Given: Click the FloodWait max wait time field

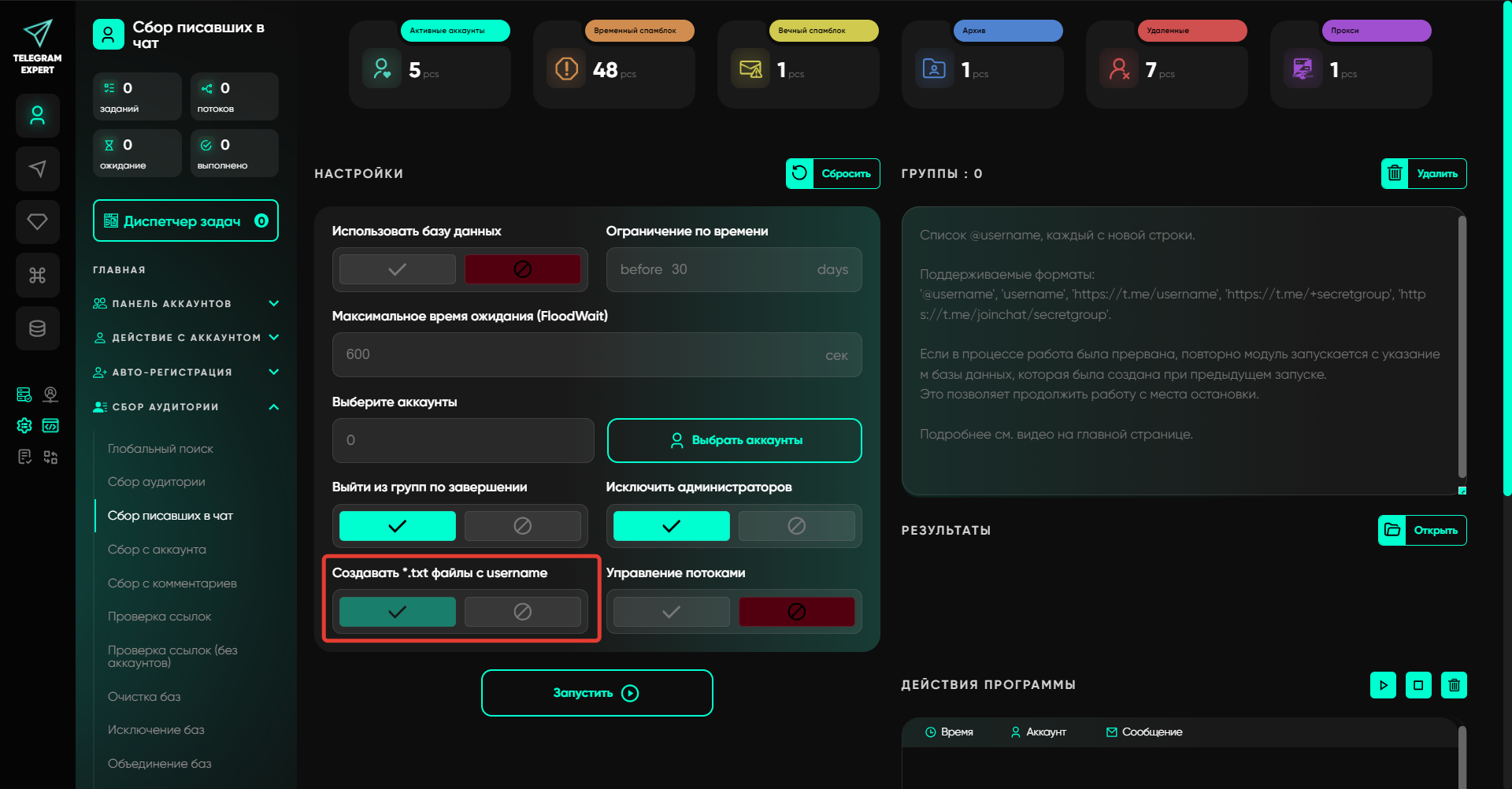Looking at the screenshot, I should (583, 355).
